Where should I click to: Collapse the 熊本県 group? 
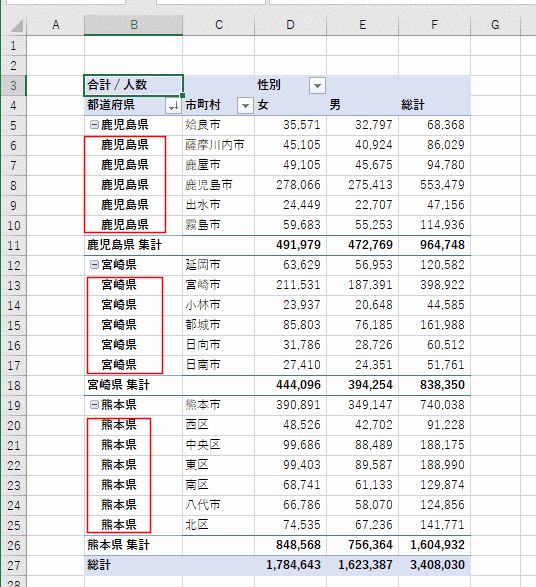pyautogui.click(x=94, y=405)
